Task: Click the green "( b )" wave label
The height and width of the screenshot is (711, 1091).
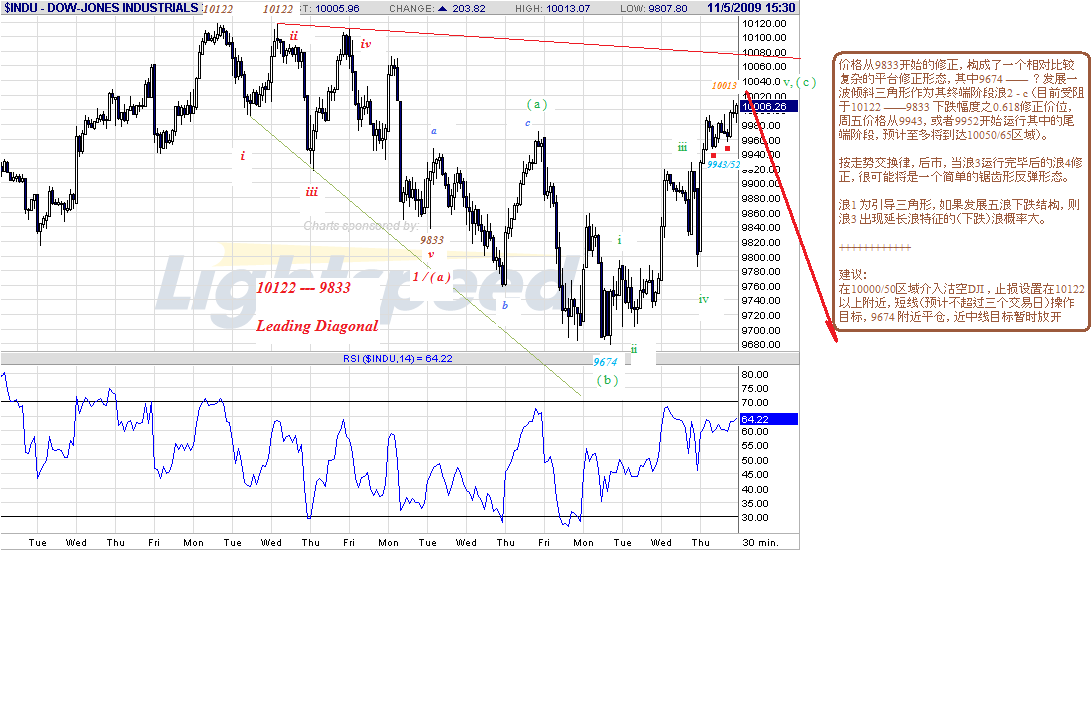Action: [607, 380]
